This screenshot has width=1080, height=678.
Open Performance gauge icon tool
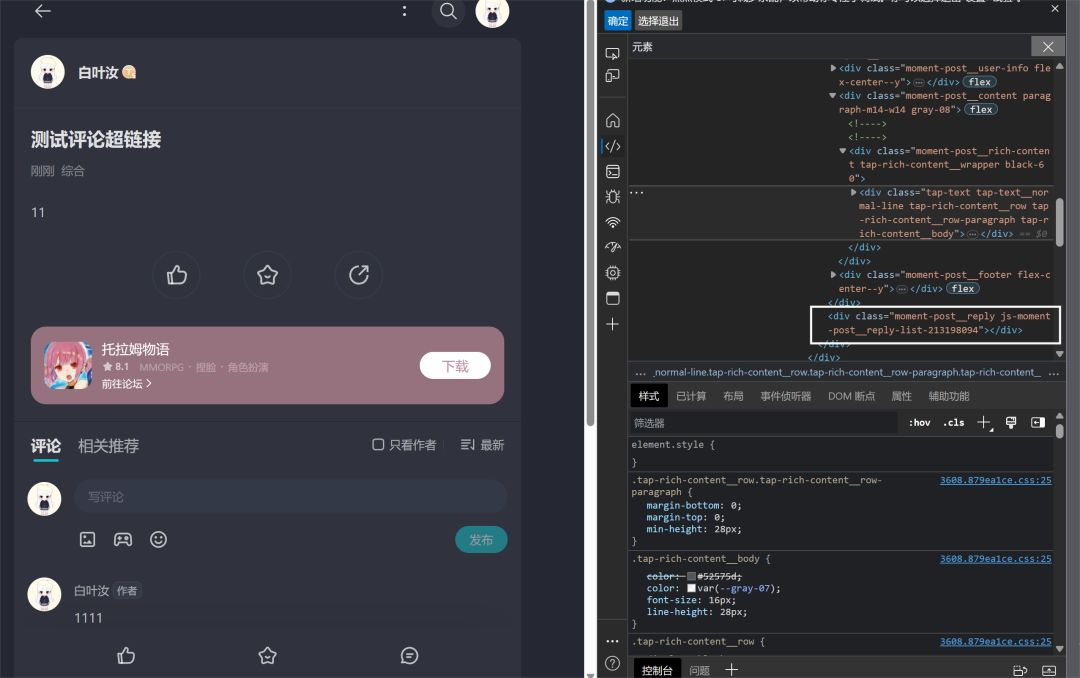point(612,247)
